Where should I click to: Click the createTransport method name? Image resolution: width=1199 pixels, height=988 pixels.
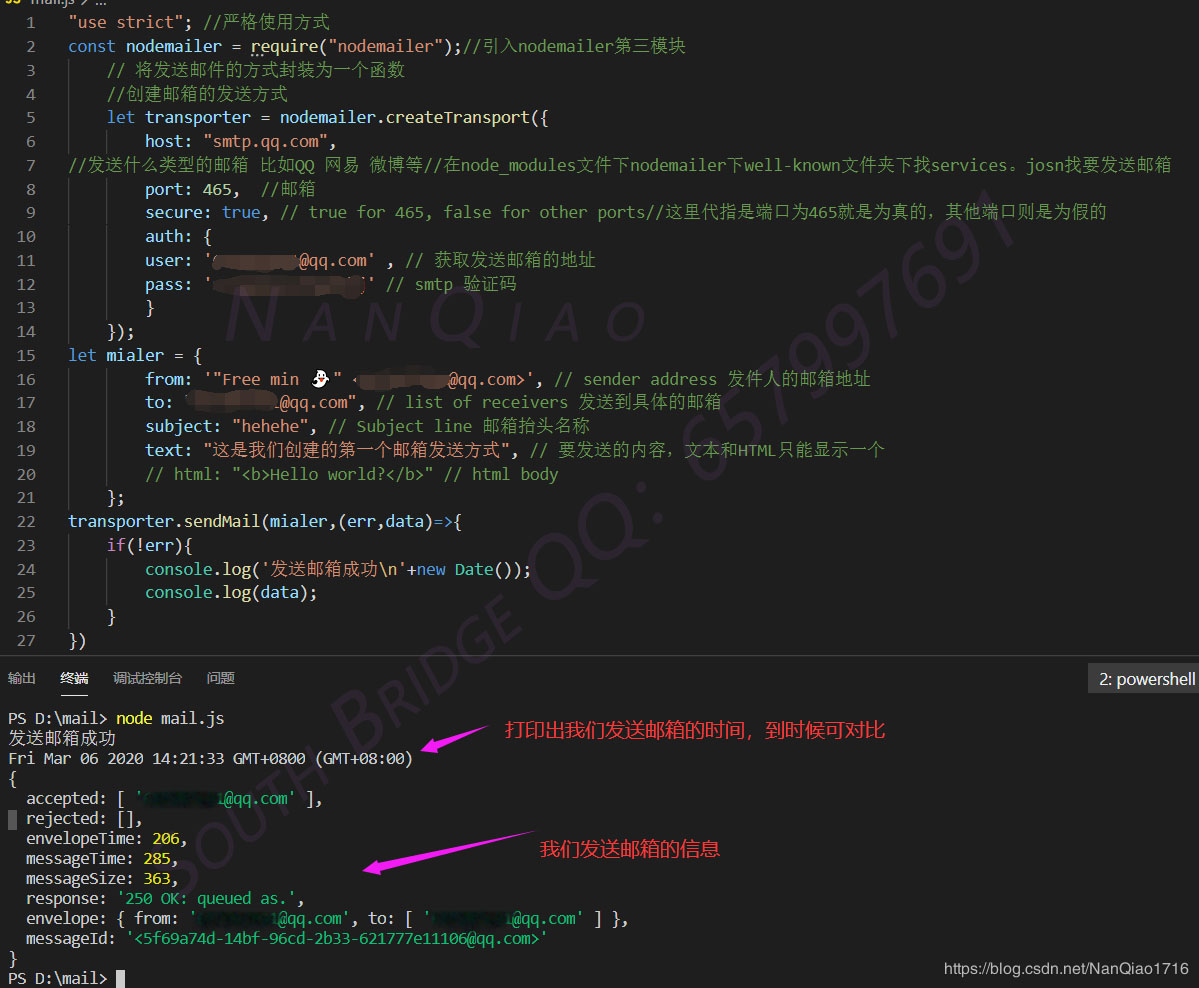457,118
